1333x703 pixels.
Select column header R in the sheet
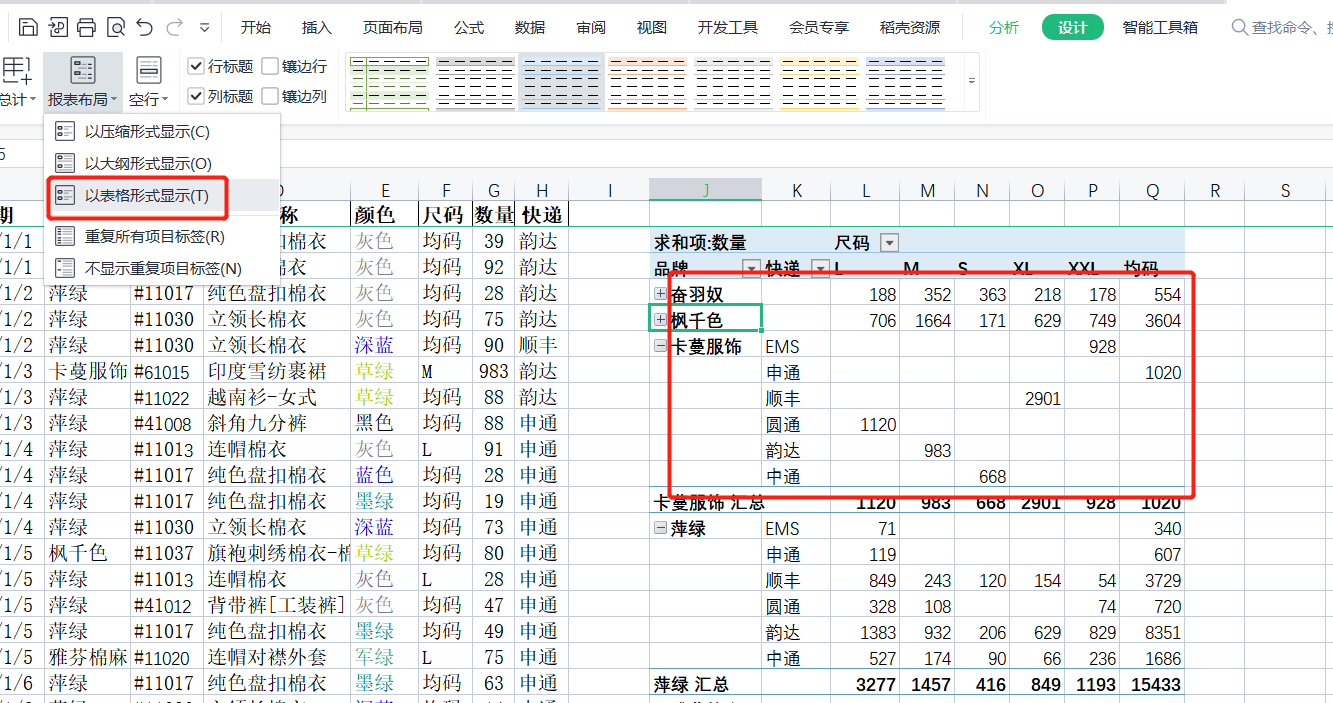point(1215,190)
